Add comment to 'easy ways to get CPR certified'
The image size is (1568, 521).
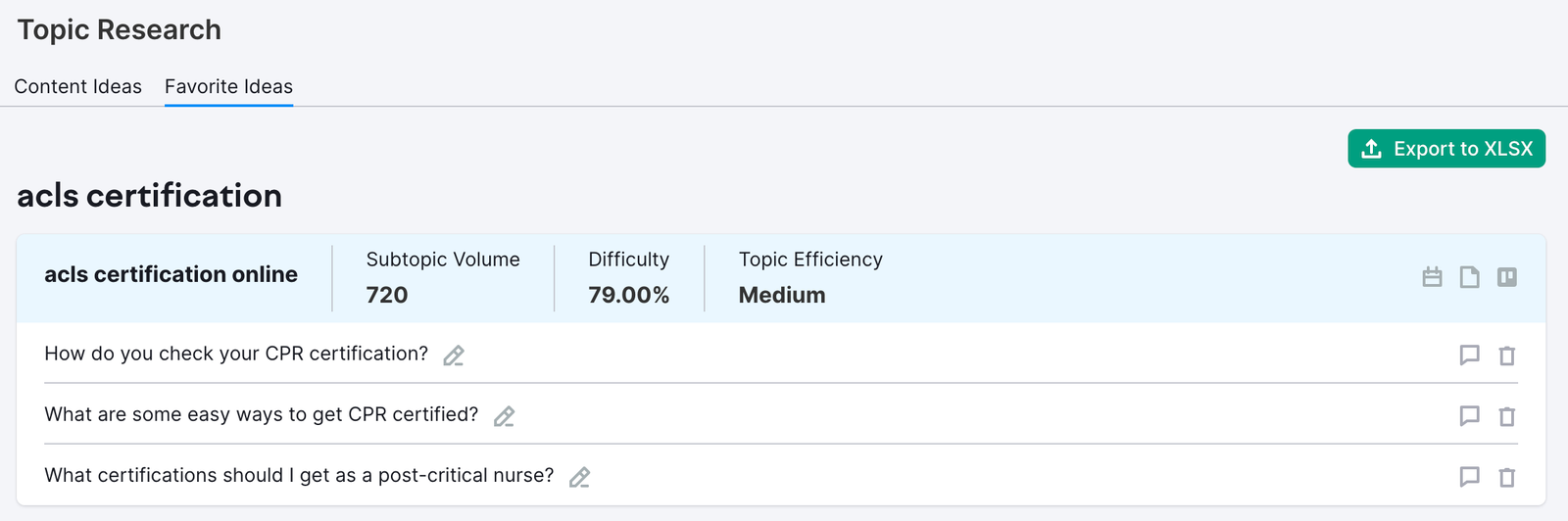click(x=1469, y=416)
